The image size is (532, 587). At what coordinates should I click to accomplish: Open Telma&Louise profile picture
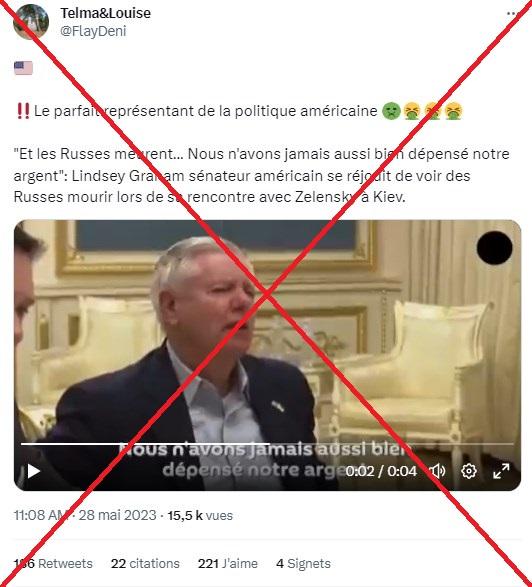point(31,22)
